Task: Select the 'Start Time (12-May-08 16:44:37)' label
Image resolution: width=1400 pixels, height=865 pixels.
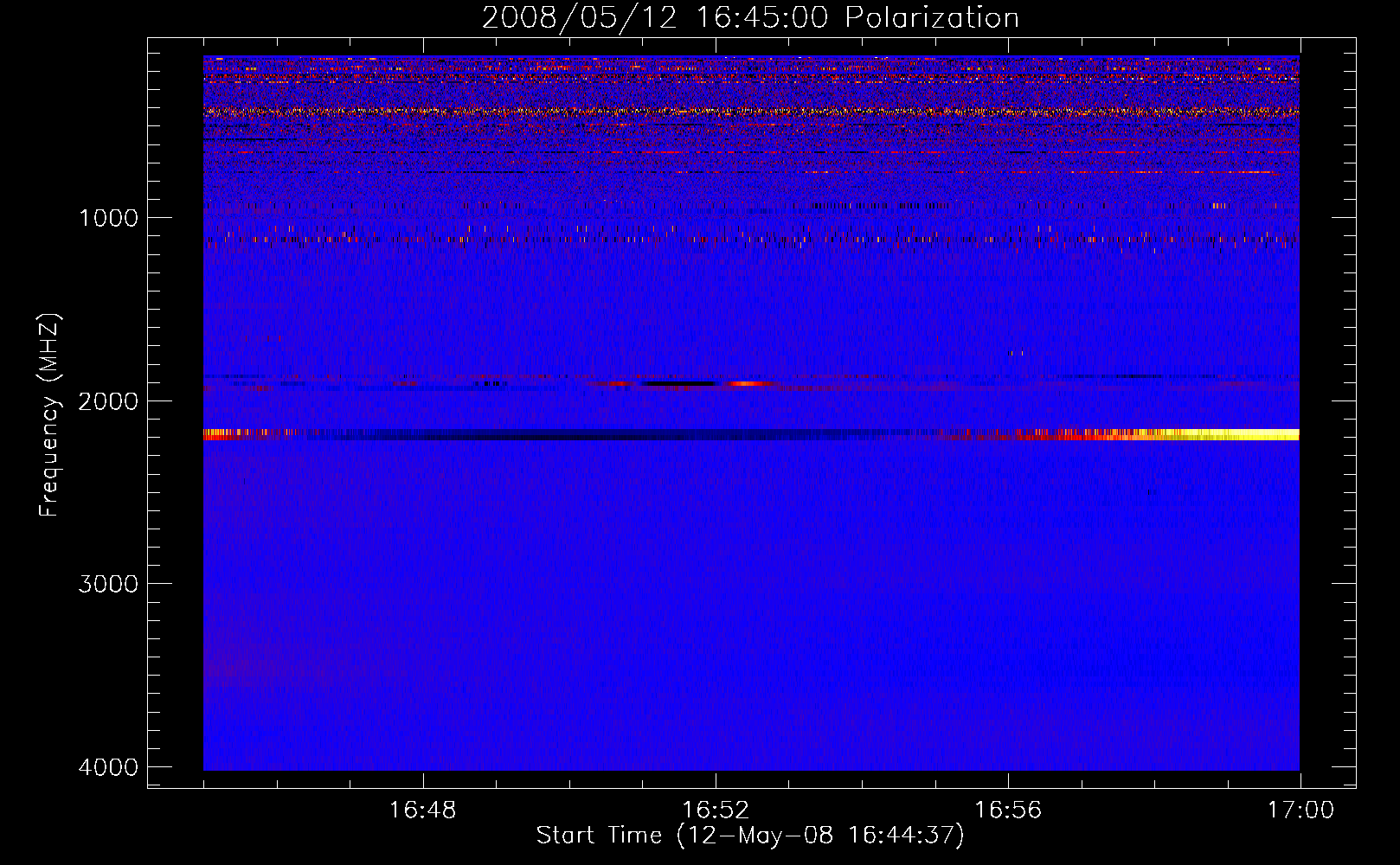Action: click(x=750, y=836)
